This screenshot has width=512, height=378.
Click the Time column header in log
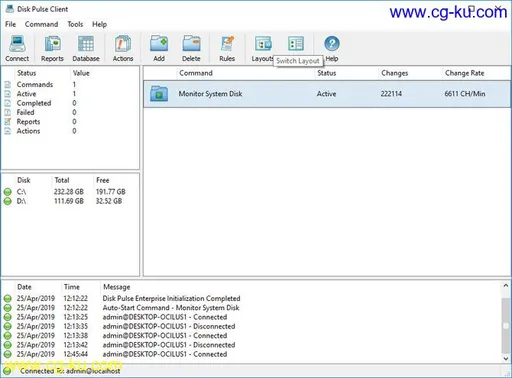coord(72,287)
